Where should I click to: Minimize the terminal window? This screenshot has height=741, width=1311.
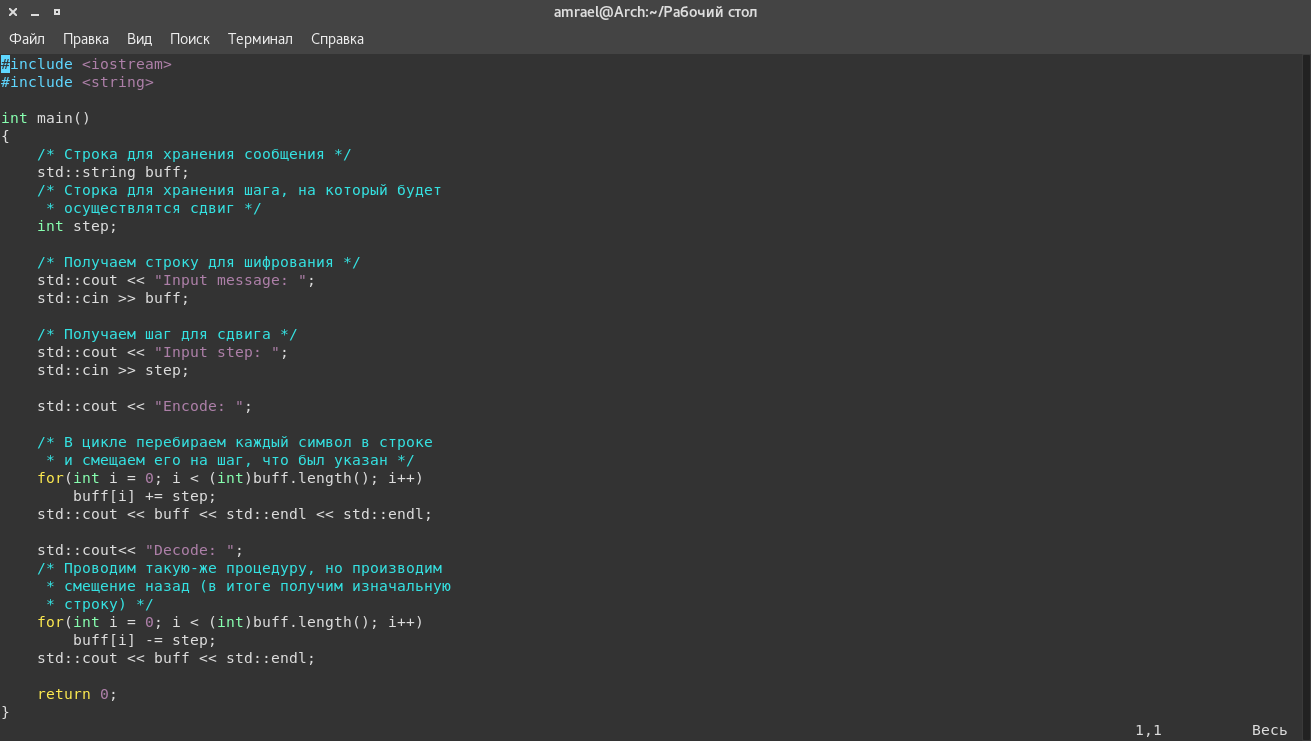pyautogui.click(x=35, y=12)
